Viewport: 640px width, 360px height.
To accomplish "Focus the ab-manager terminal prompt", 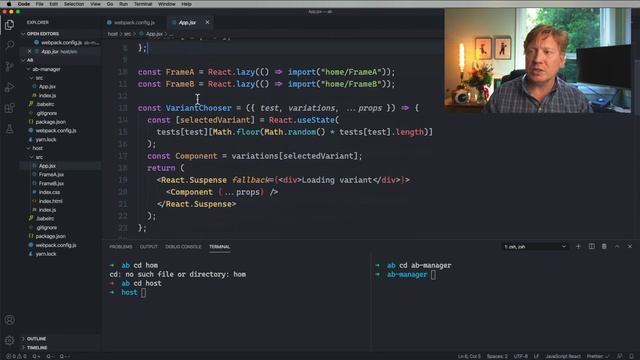I will (x=433, y=275).
